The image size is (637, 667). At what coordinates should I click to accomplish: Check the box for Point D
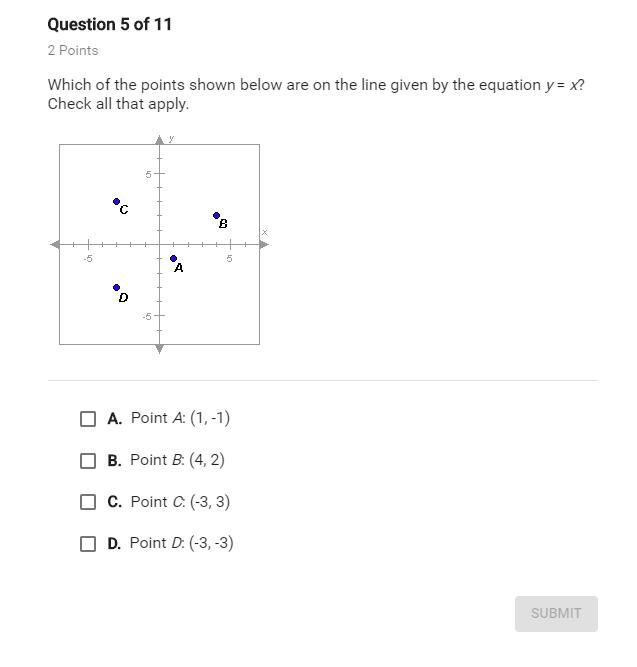tap(88, 544)
